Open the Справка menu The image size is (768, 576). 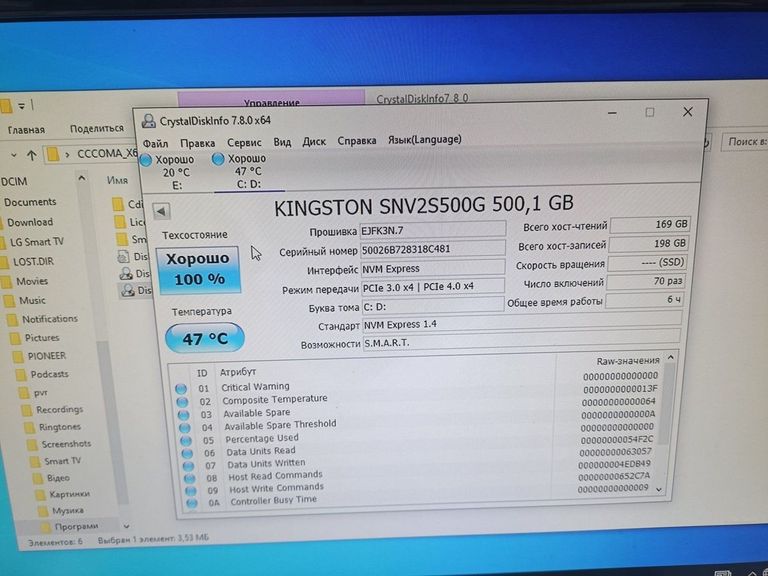[357, 141]
